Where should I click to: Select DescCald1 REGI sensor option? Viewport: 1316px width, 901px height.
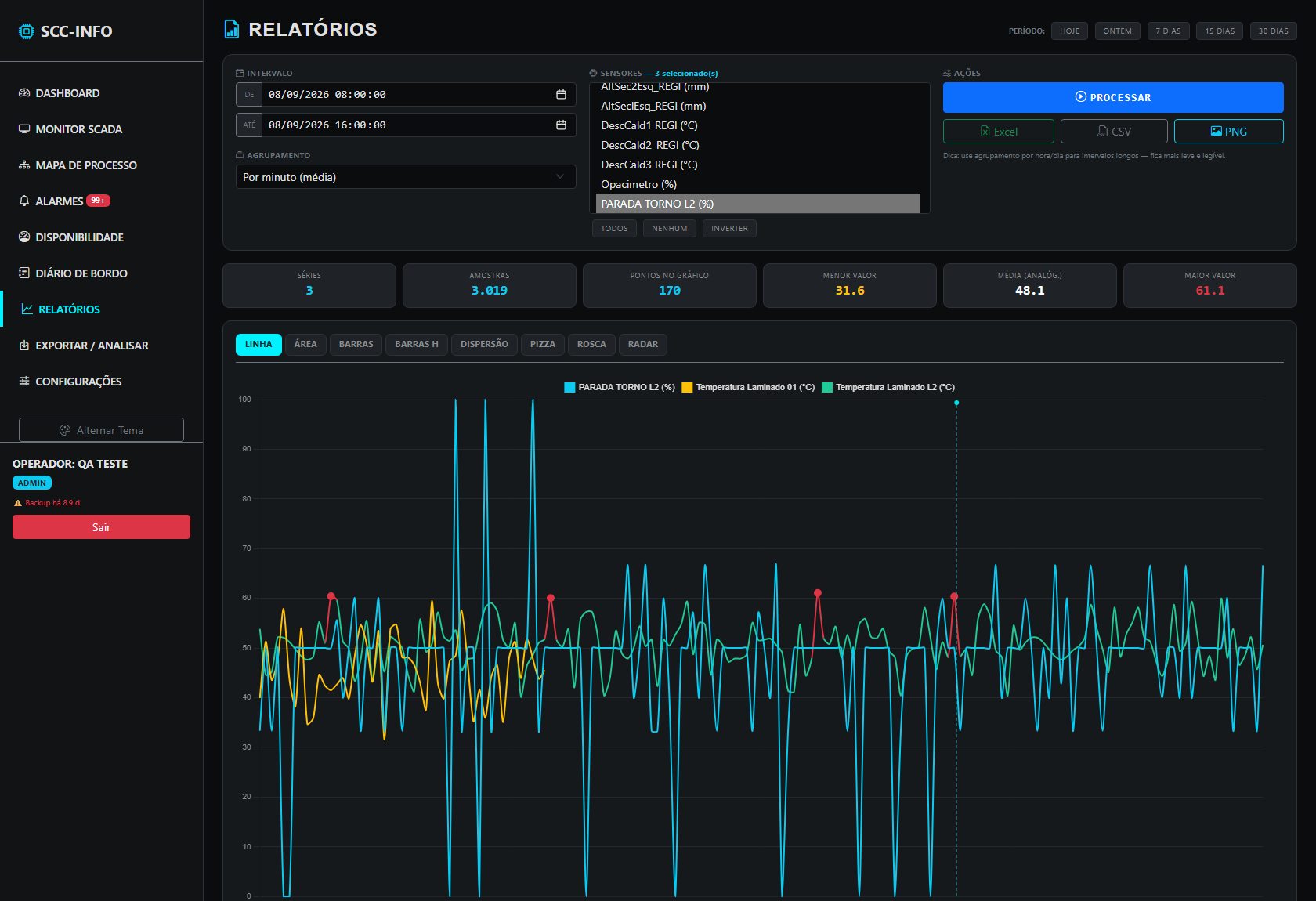click(757, 125)
